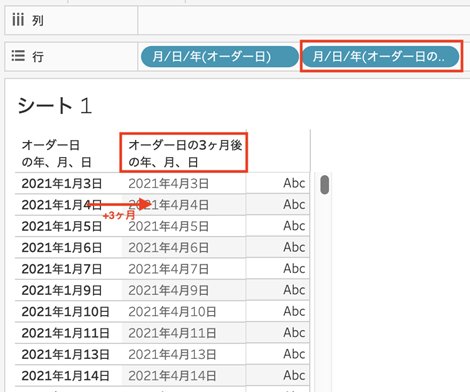Select row 2021年1月3日
The image size is (470, 392).
click(62, 184)
